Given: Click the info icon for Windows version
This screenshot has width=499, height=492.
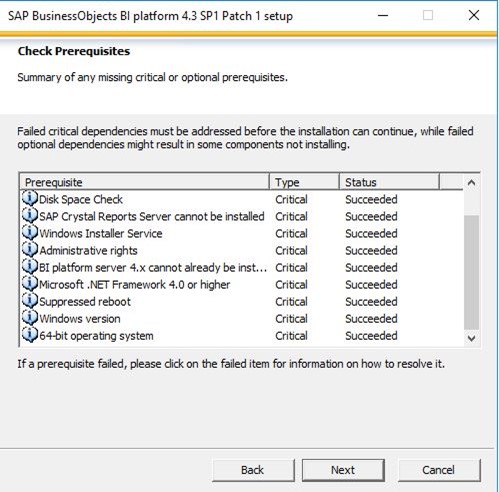Looking at the screenshot, I should tap(30, 317).
